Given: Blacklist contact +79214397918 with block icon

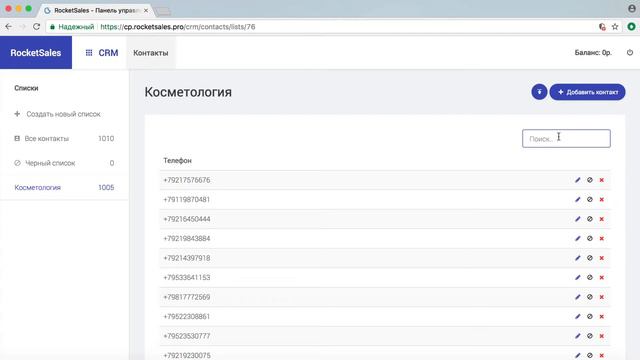Looking at the screenshot, I should 590,258.
